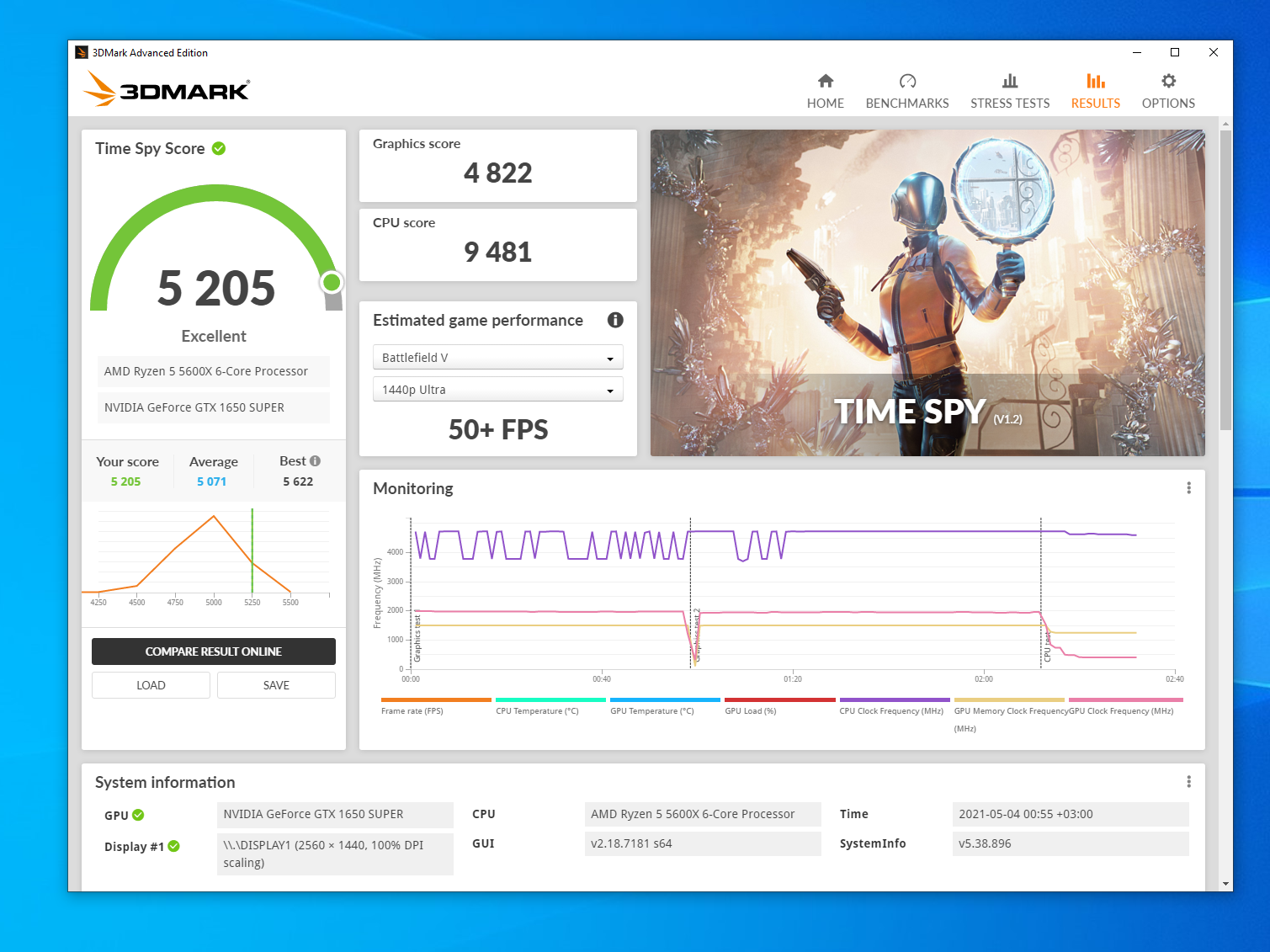Image resolution: width=1270 pixels, height=952 pixels.
Task: Click the CPU score value 9 481
Action: (498, 252)
